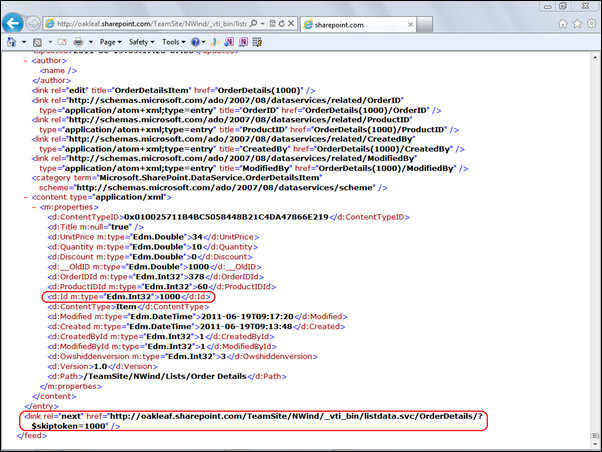Click the d:CreatedById 1 line
This screenshot has width=602, height=452.
tap(161, 337)
